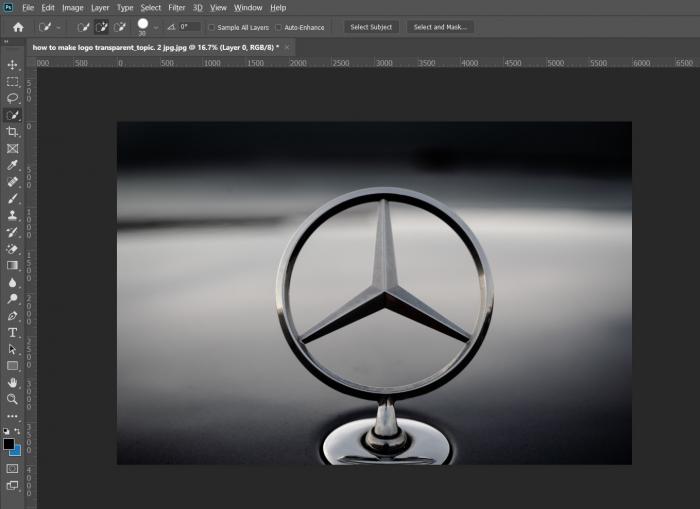Open the Edit Toolbar three-dots menu
This screenshot has height=509, width=700.
(12, 416)
